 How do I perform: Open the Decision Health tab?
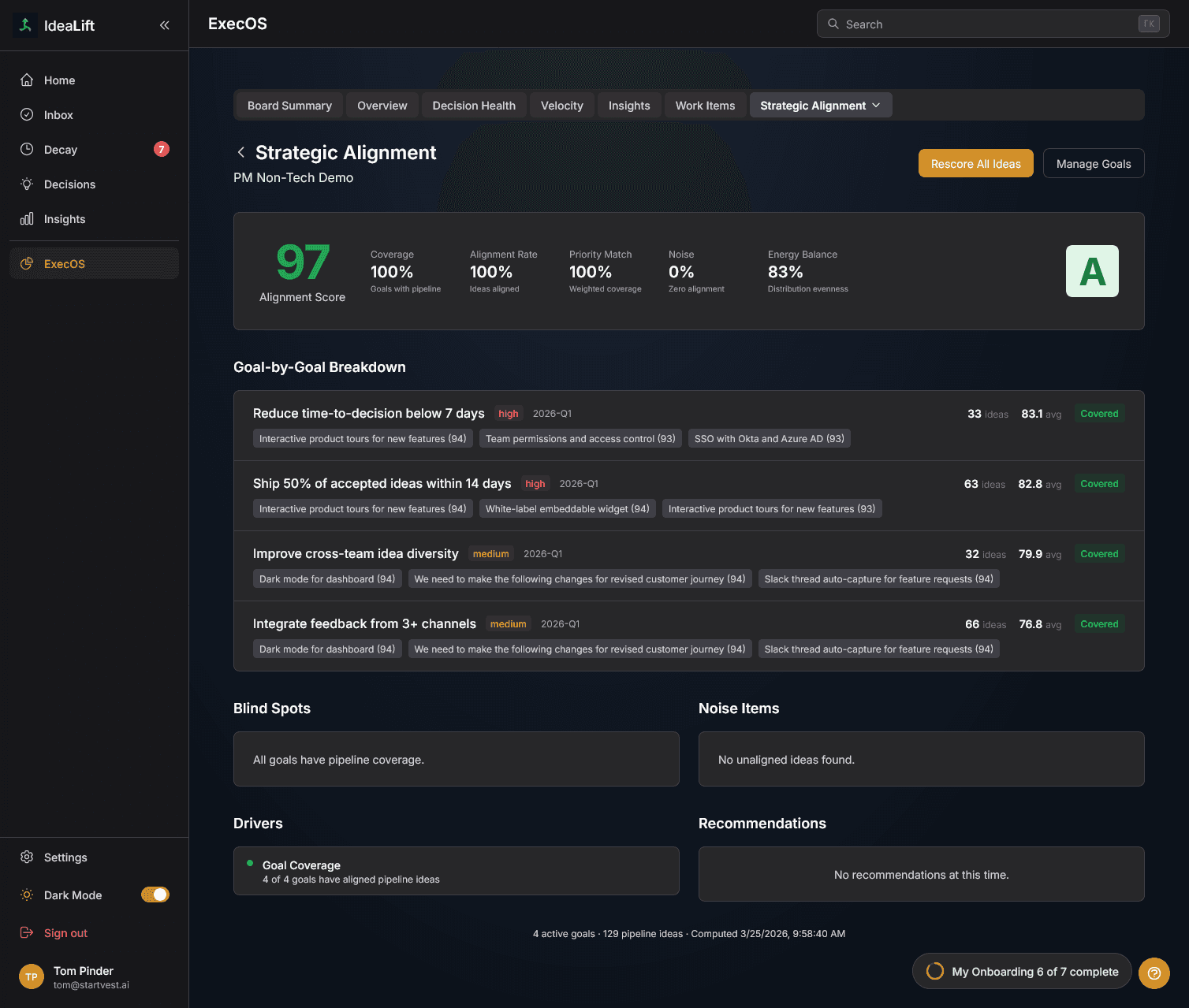[x=474, y=106]
